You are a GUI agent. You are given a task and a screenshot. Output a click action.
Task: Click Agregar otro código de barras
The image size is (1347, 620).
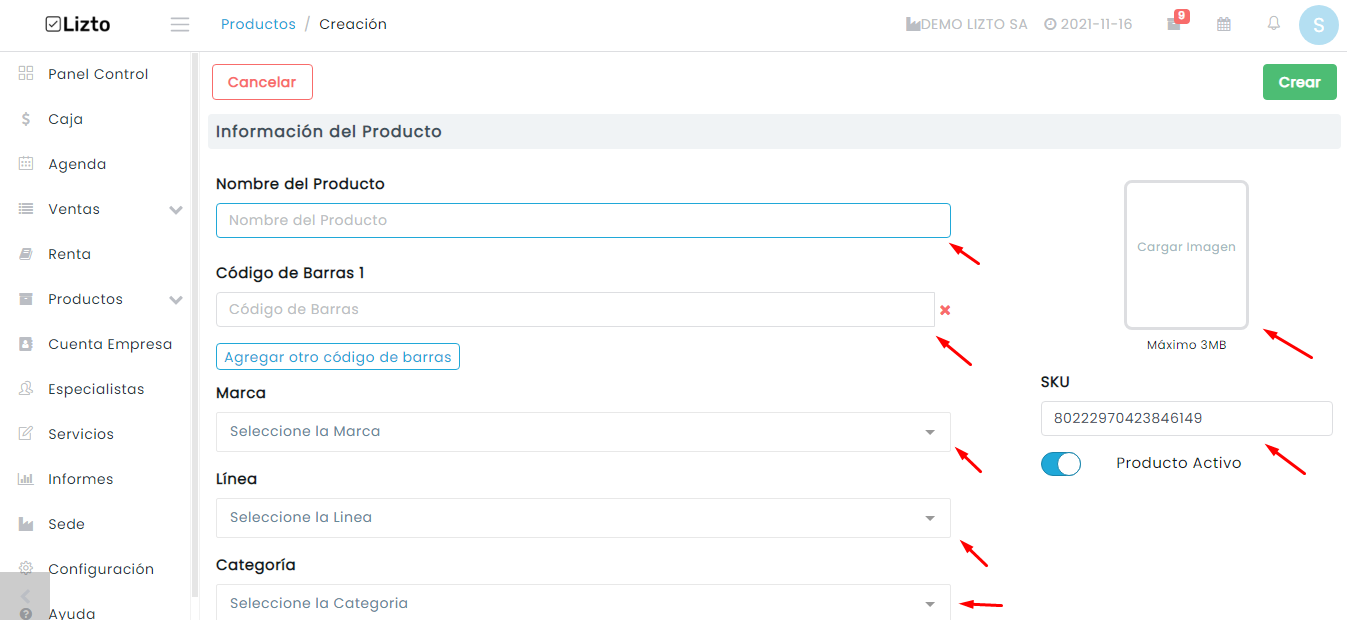click(338, 357)
